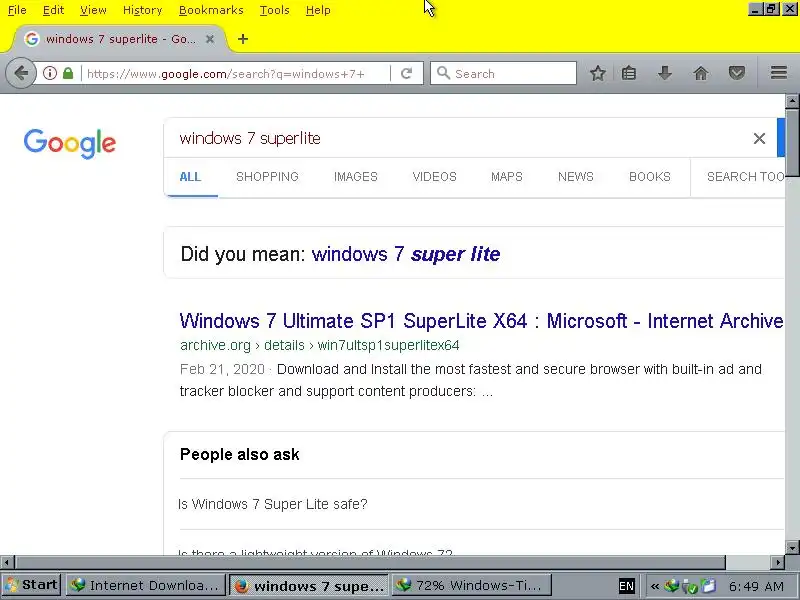Open the History menu
The height and width of the screenshot is (600, 800).
point(142,10)
